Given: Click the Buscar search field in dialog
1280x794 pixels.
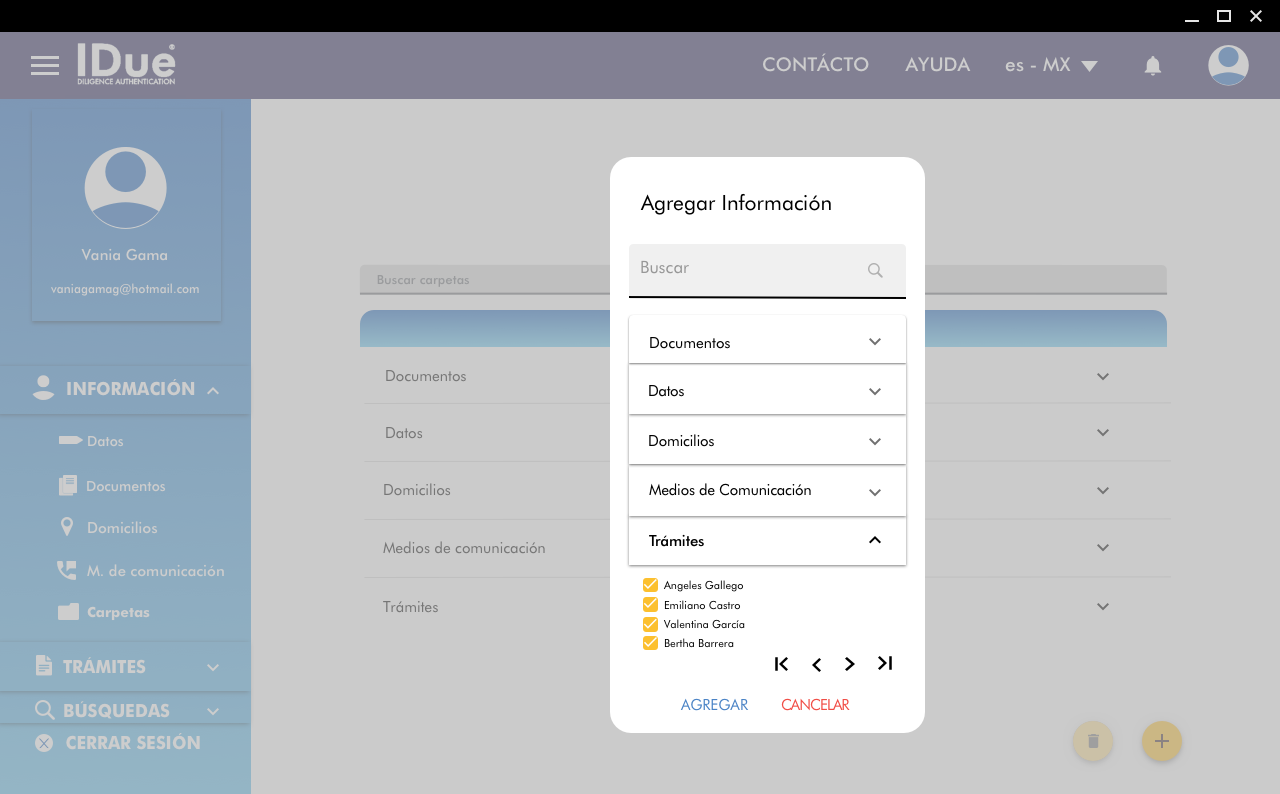Looking at the screenshot, I should (745, 269).
